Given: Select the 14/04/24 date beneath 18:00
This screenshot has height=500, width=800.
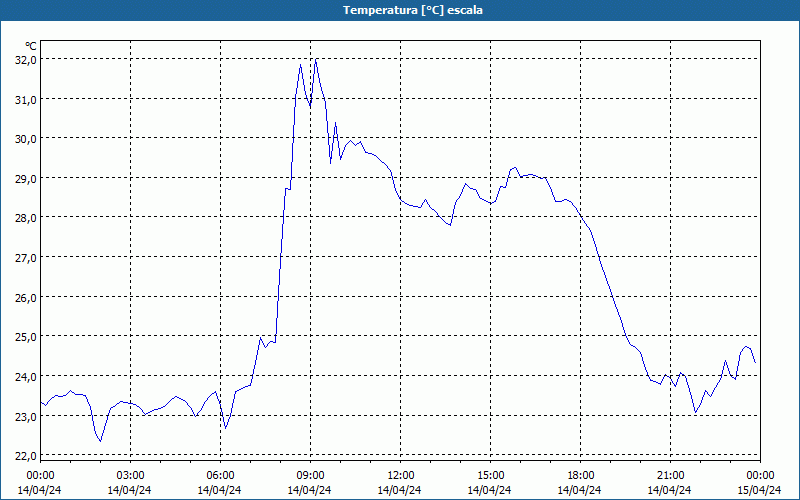Looking at the screenshot, I should point(580,490).
